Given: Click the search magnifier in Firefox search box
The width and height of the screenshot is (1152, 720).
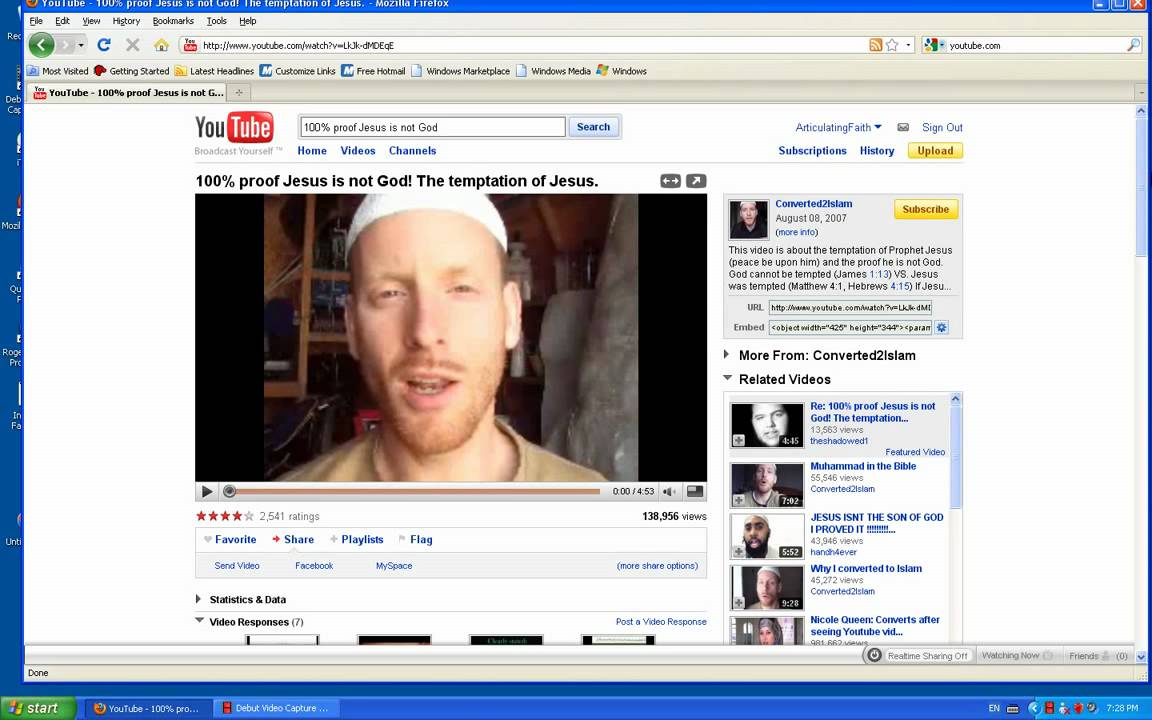Looking at the screenshot, I should (1133, 45).
